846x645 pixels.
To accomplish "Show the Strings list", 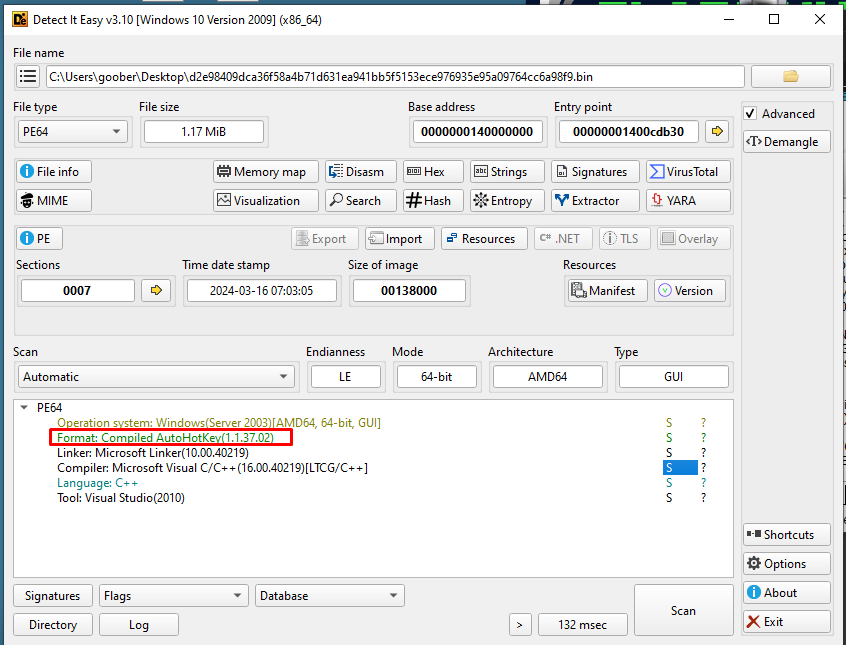I will (x=507, y=172).
